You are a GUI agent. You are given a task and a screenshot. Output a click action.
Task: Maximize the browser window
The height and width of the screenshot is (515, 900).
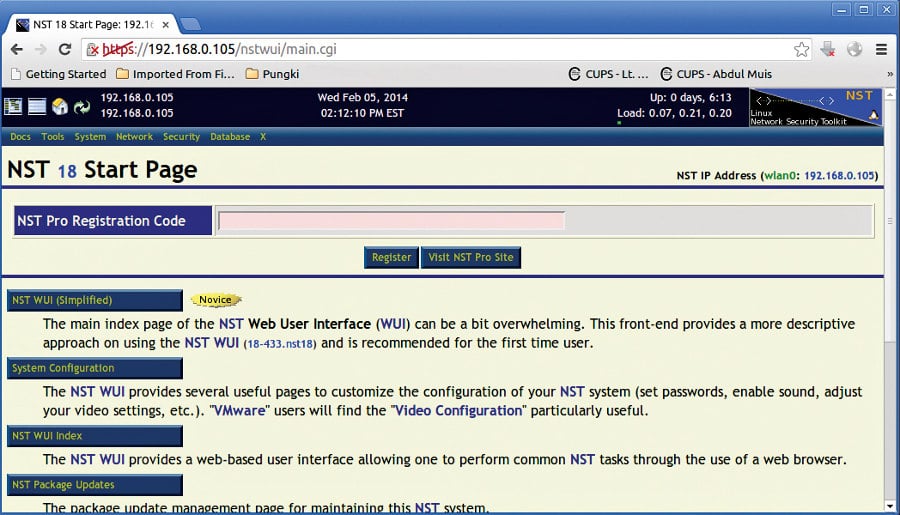pos(864,10)
